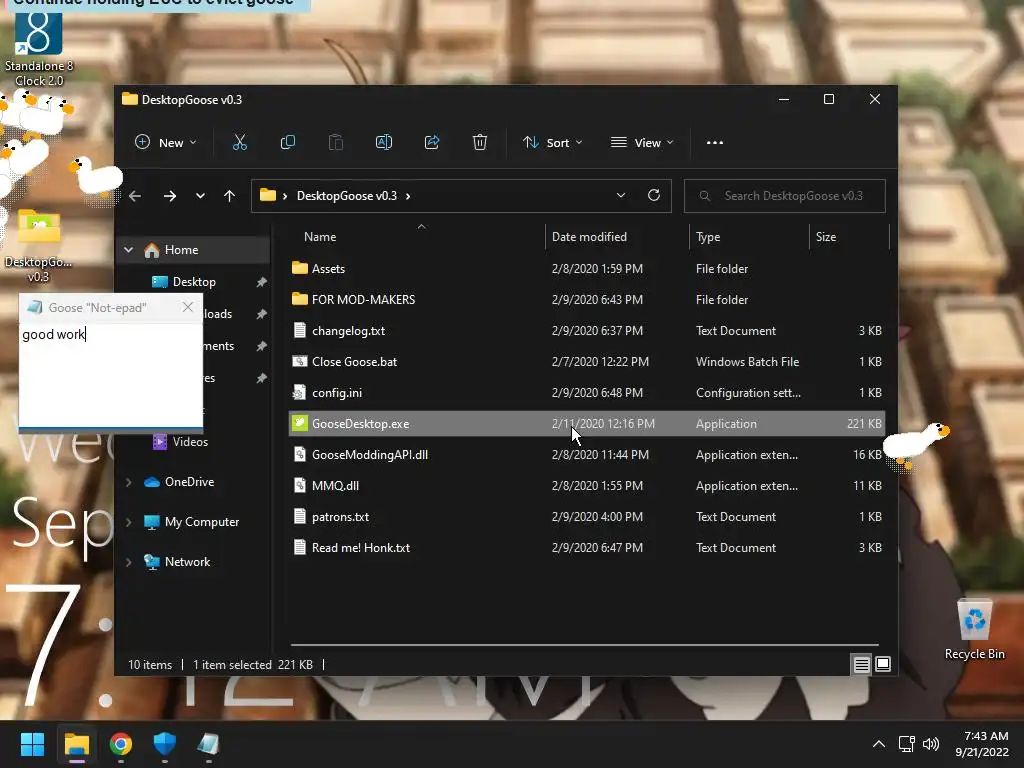Select My Computer in navigation pane
This screenshot has width=1024, height=768.
pyautogui.click(x=202, y=522)
